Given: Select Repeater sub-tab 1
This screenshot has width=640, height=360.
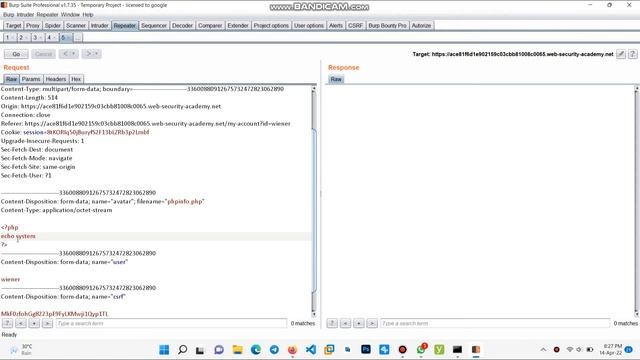Looking at the screenshot, I should [9, 38].
